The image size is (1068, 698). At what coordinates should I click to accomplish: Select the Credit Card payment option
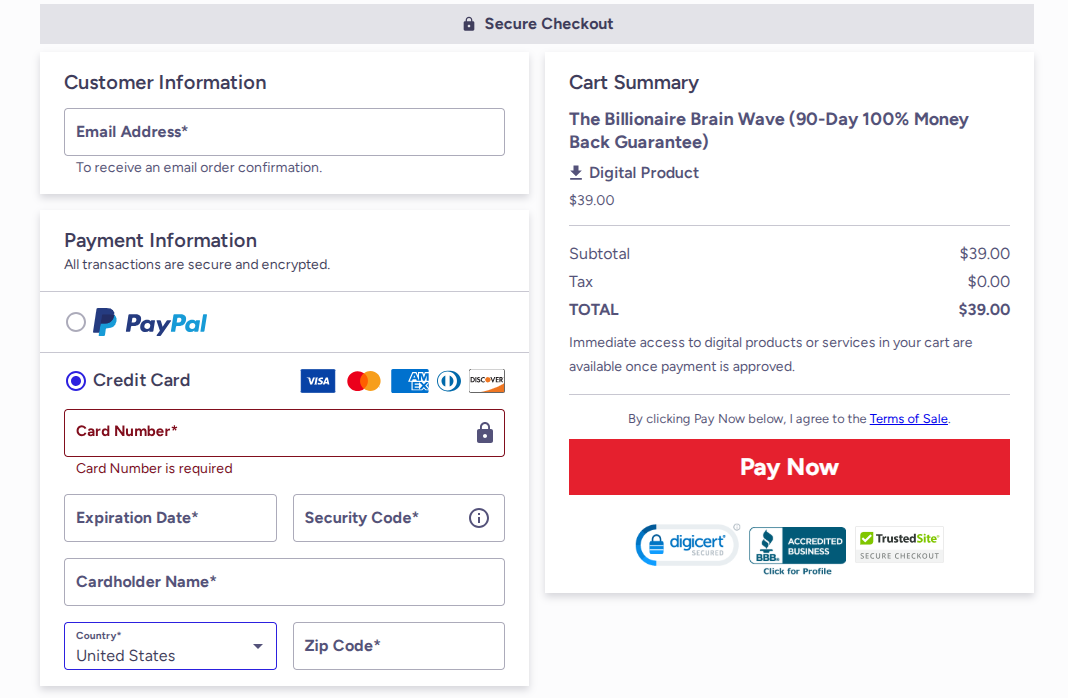coord(76,381)
